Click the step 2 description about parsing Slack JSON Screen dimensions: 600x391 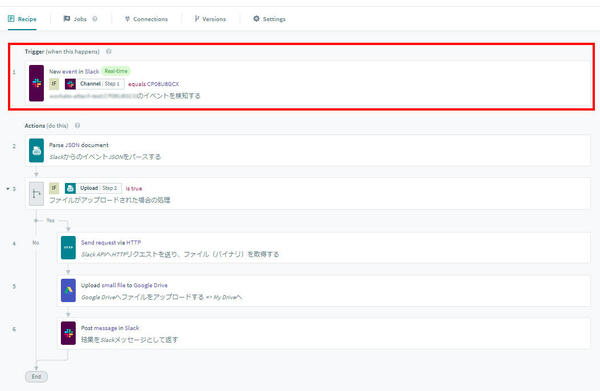(105, 157)
